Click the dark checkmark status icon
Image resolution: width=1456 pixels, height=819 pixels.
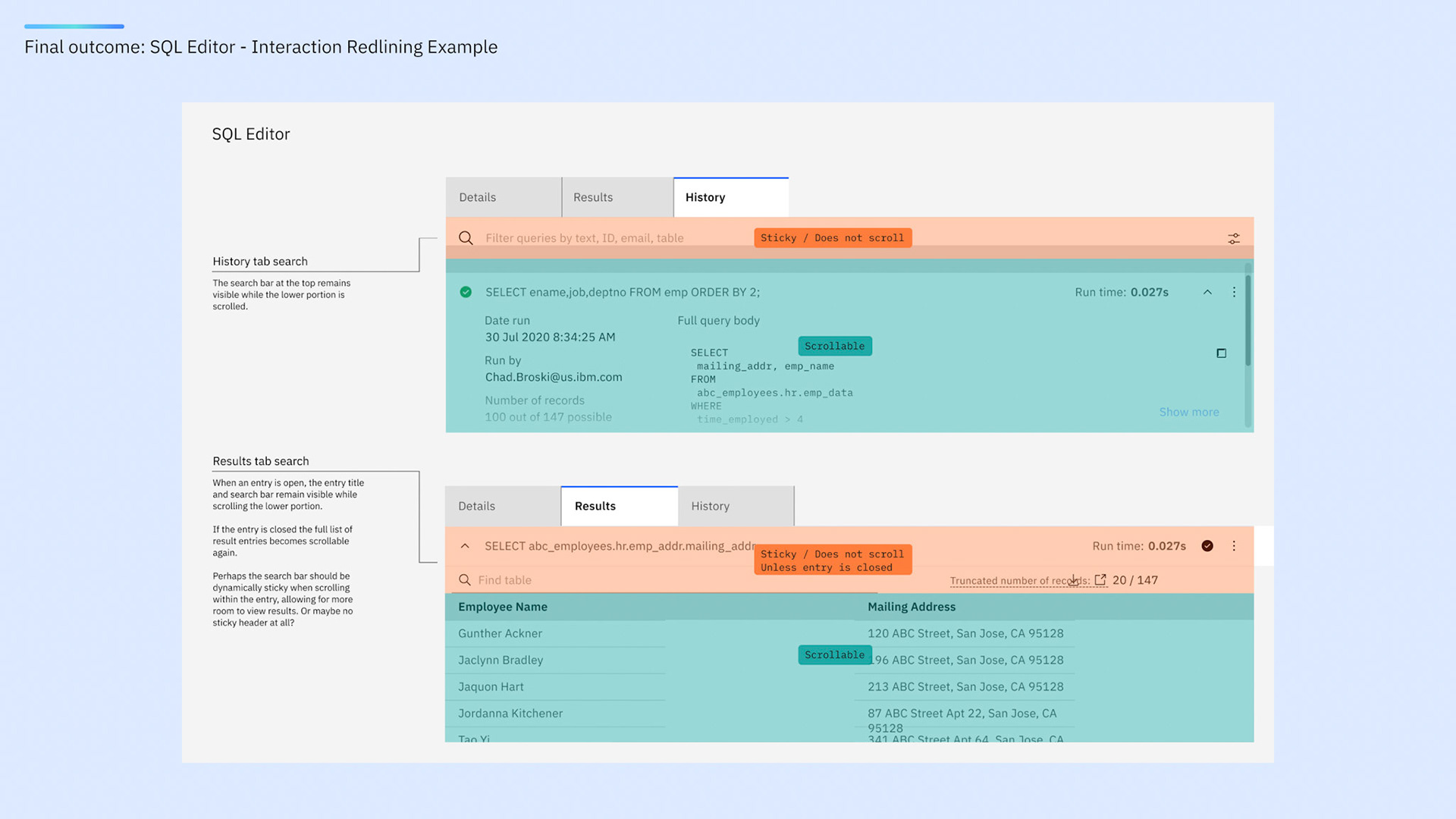(x=1207, y=546)
